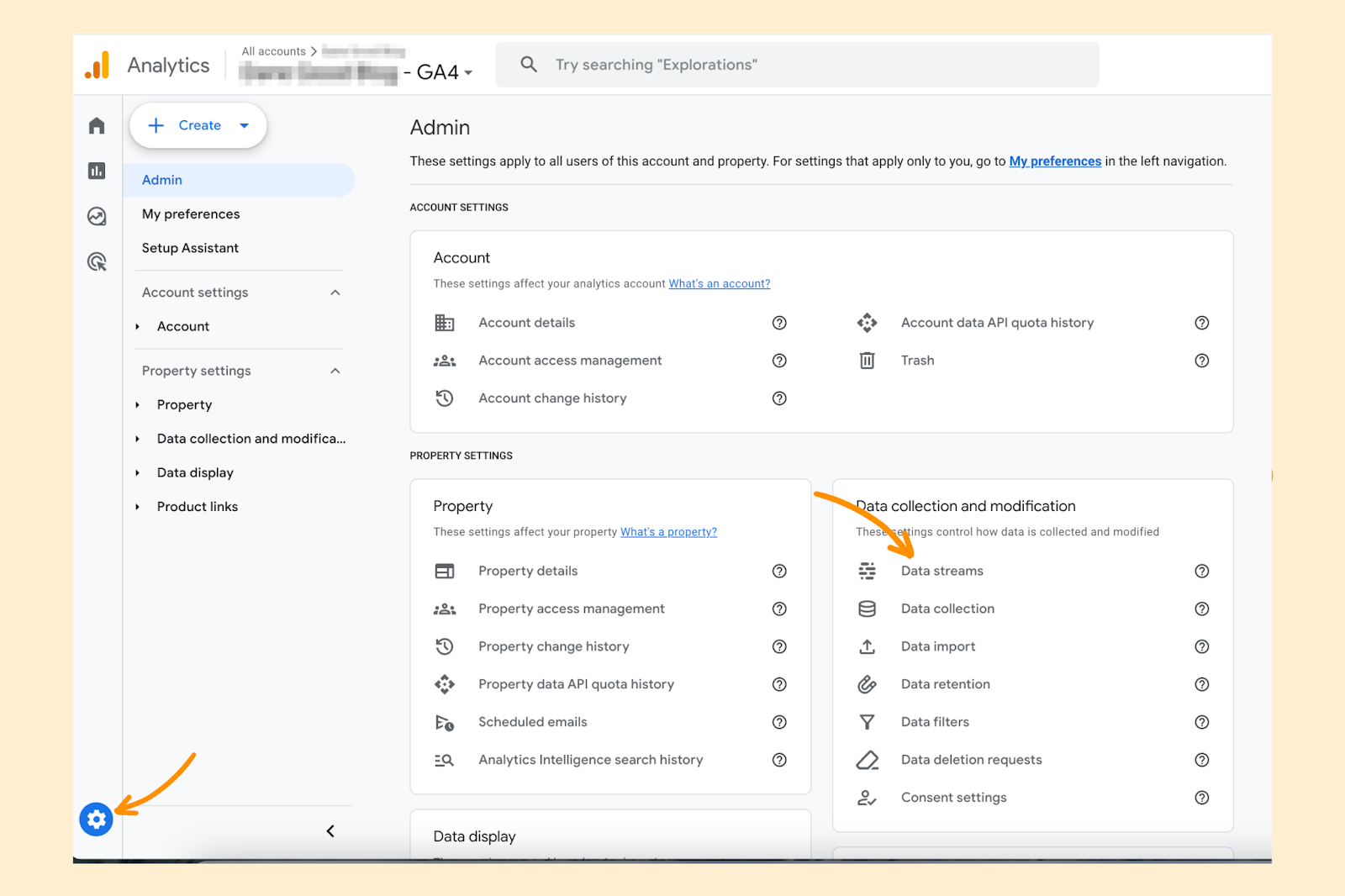This screenshot has height=896, width=1345.
Task: Open the Data import upload icon
Action: 867,646
